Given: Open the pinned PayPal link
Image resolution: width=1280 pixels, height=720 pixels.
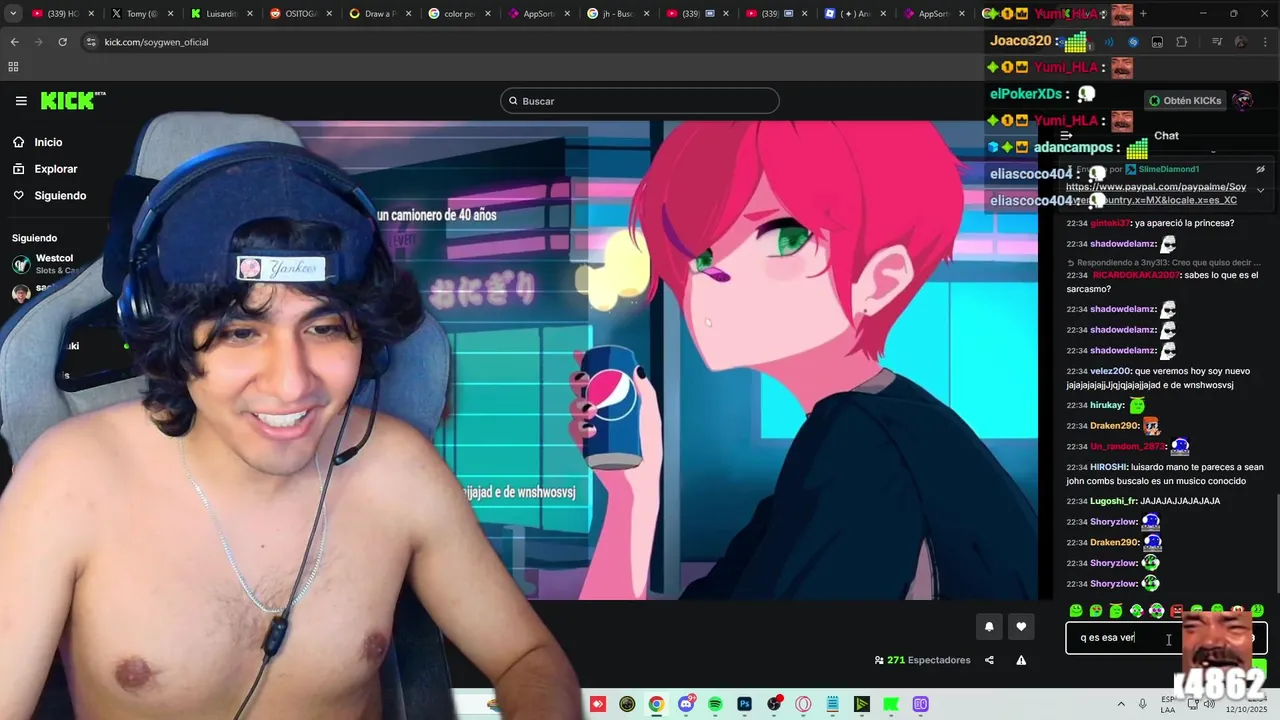Looking at the screenshot, I should point(1155,193).
